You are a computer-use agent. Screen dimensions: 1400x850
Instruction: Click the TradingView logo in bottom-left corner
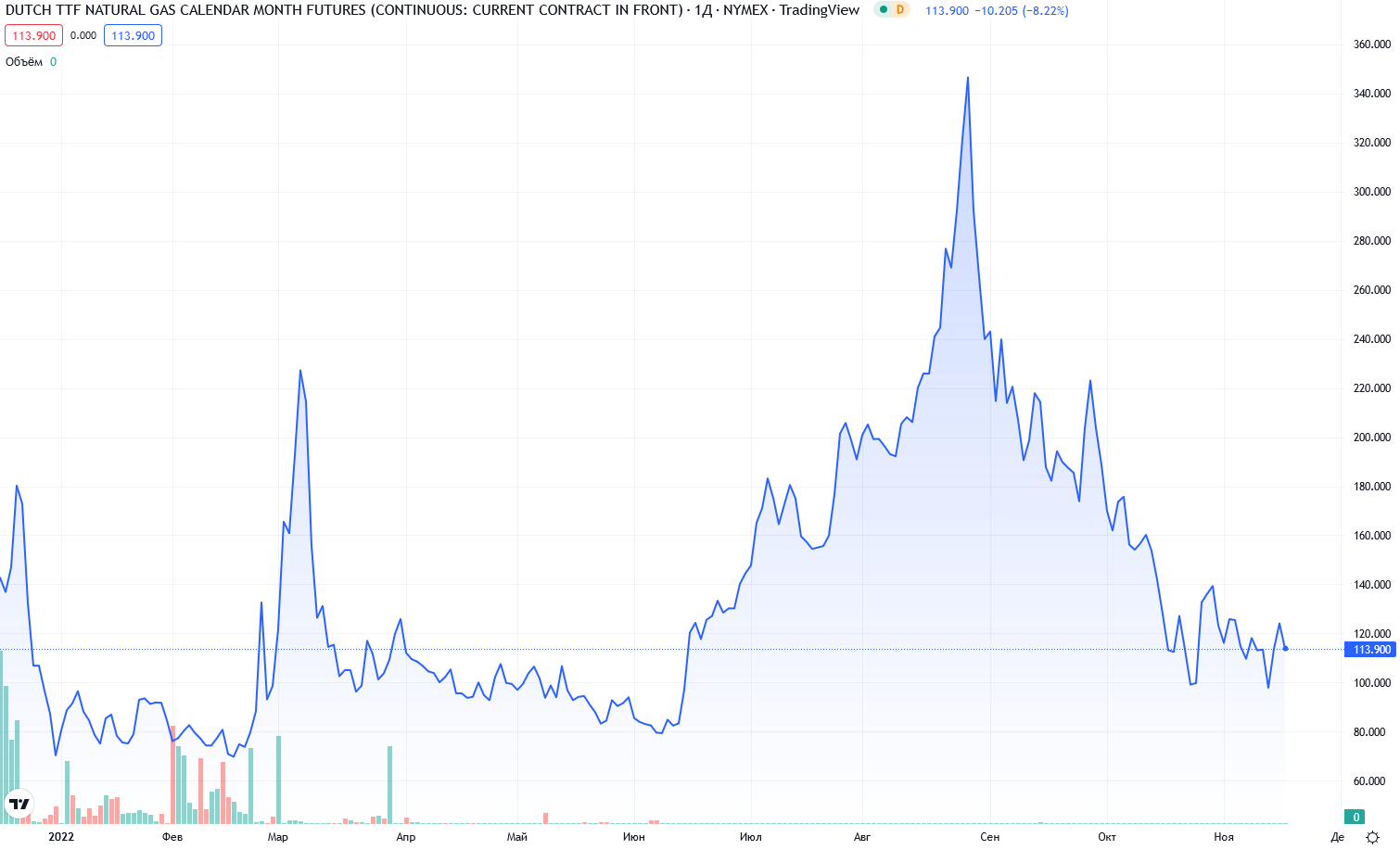[x=19, y=804]
